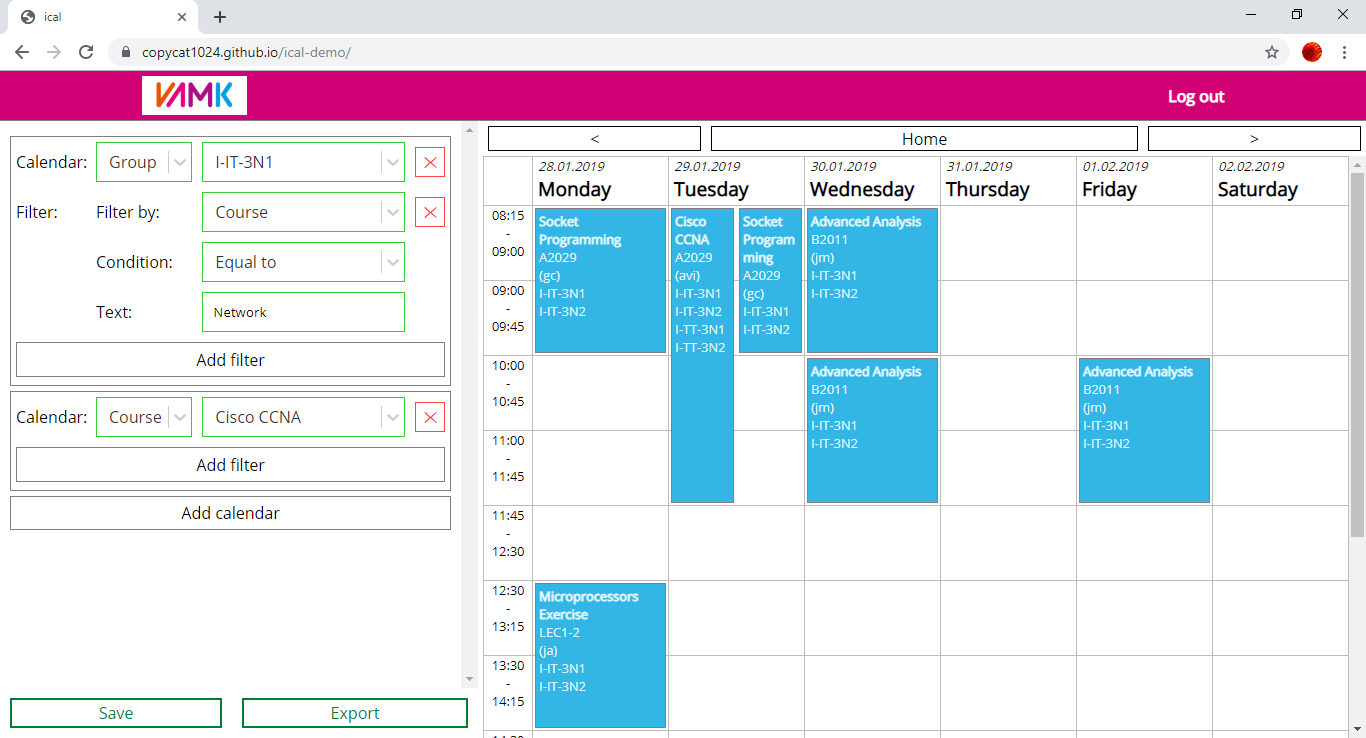This screenshot has height=738, width=1366.
Task: Open Tuesday's Socket Programming event
Action: pyautogui.click(x=770, y=281)
